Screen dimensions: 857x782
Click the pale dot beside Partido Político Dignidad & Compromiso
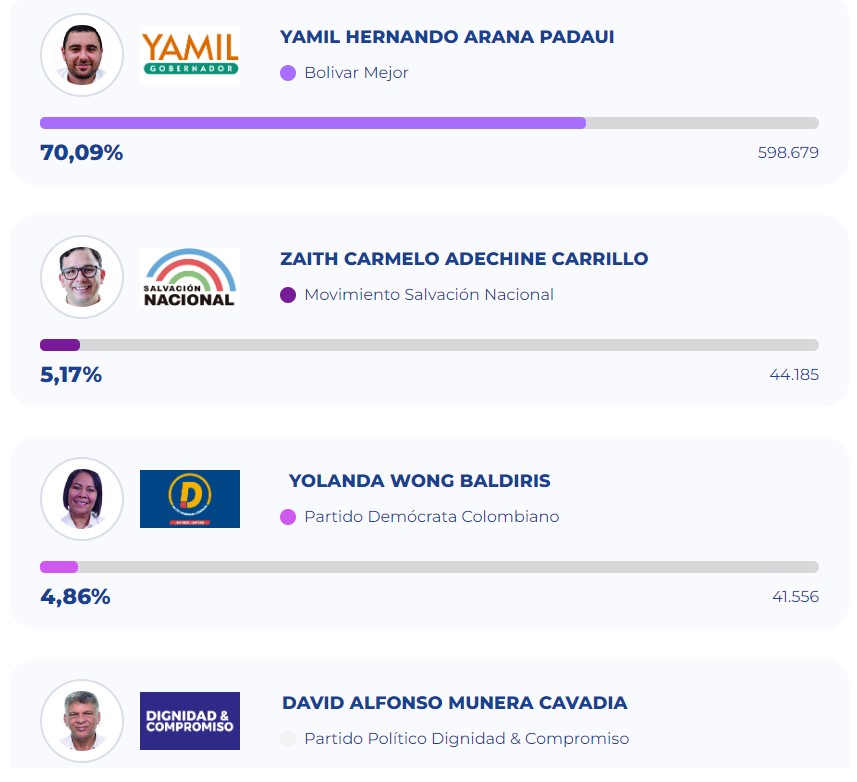pos(288,739)
